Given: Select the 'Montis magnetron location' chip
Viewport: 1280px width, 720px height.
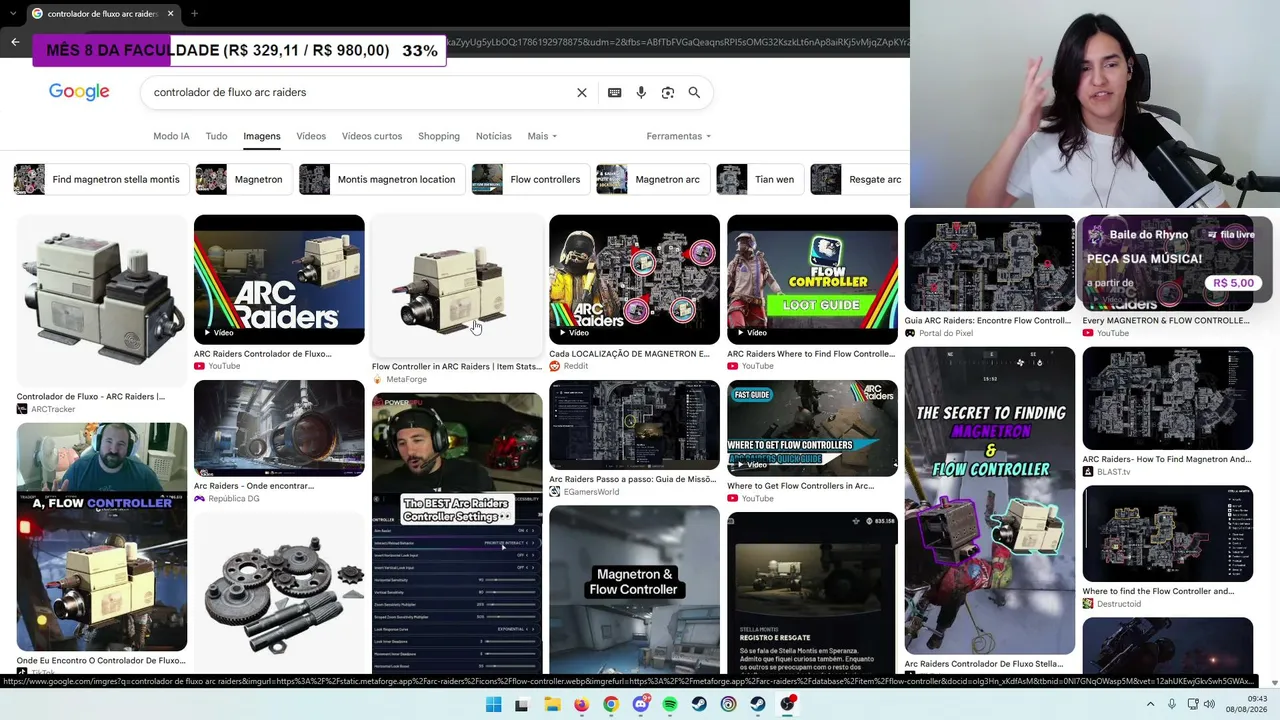Looking at the screenshot, I should (x=382, y=180).
